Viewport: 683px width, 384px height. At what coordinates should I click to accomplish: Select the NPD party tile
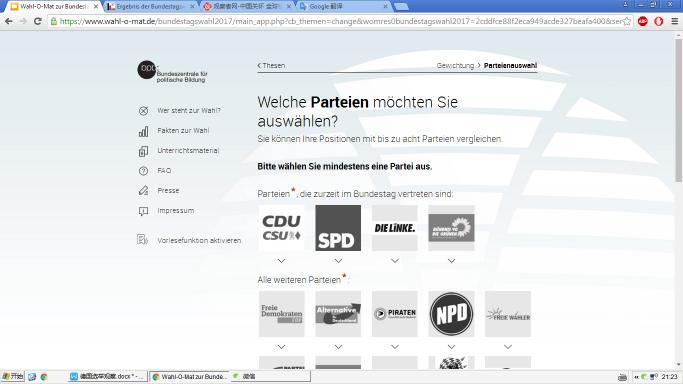click(451, 314)
